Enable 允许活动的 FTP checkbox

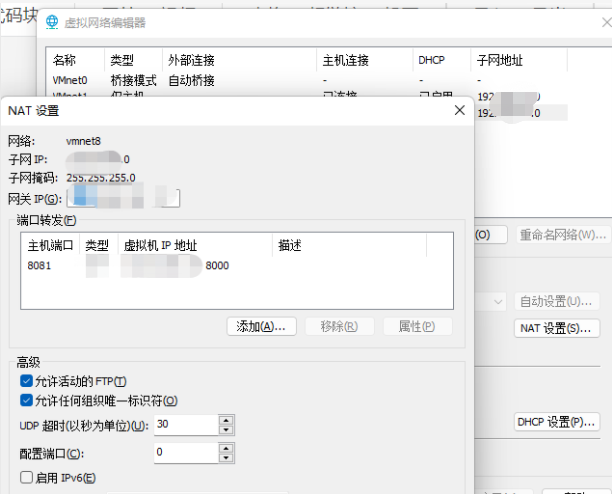tap(26, 381)
